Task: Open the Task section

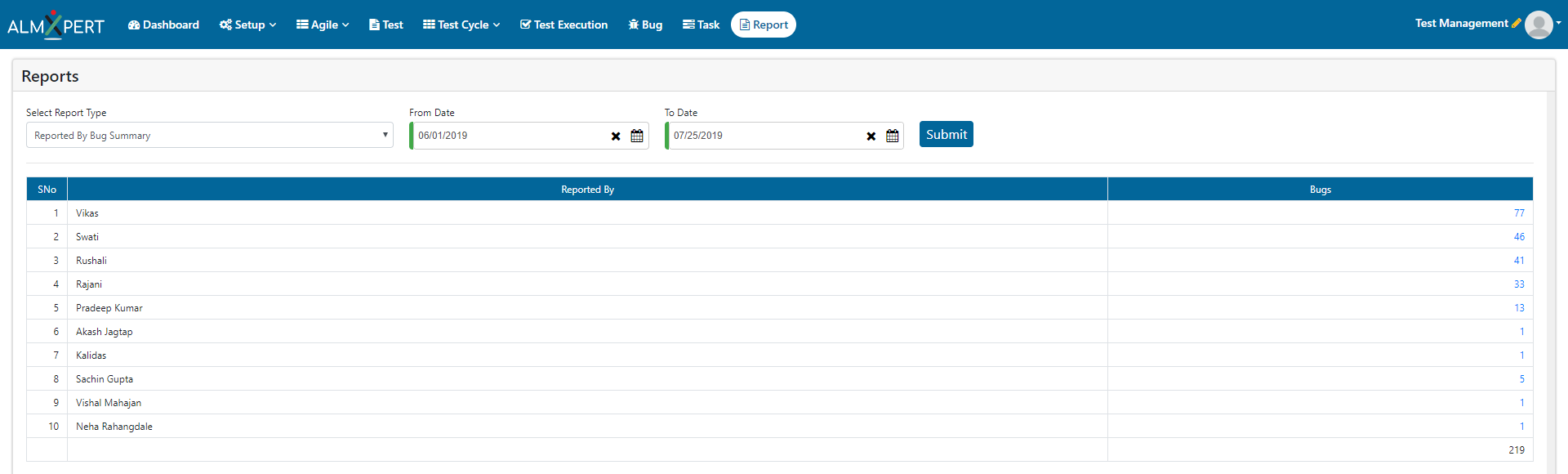Action: point(702,25)
